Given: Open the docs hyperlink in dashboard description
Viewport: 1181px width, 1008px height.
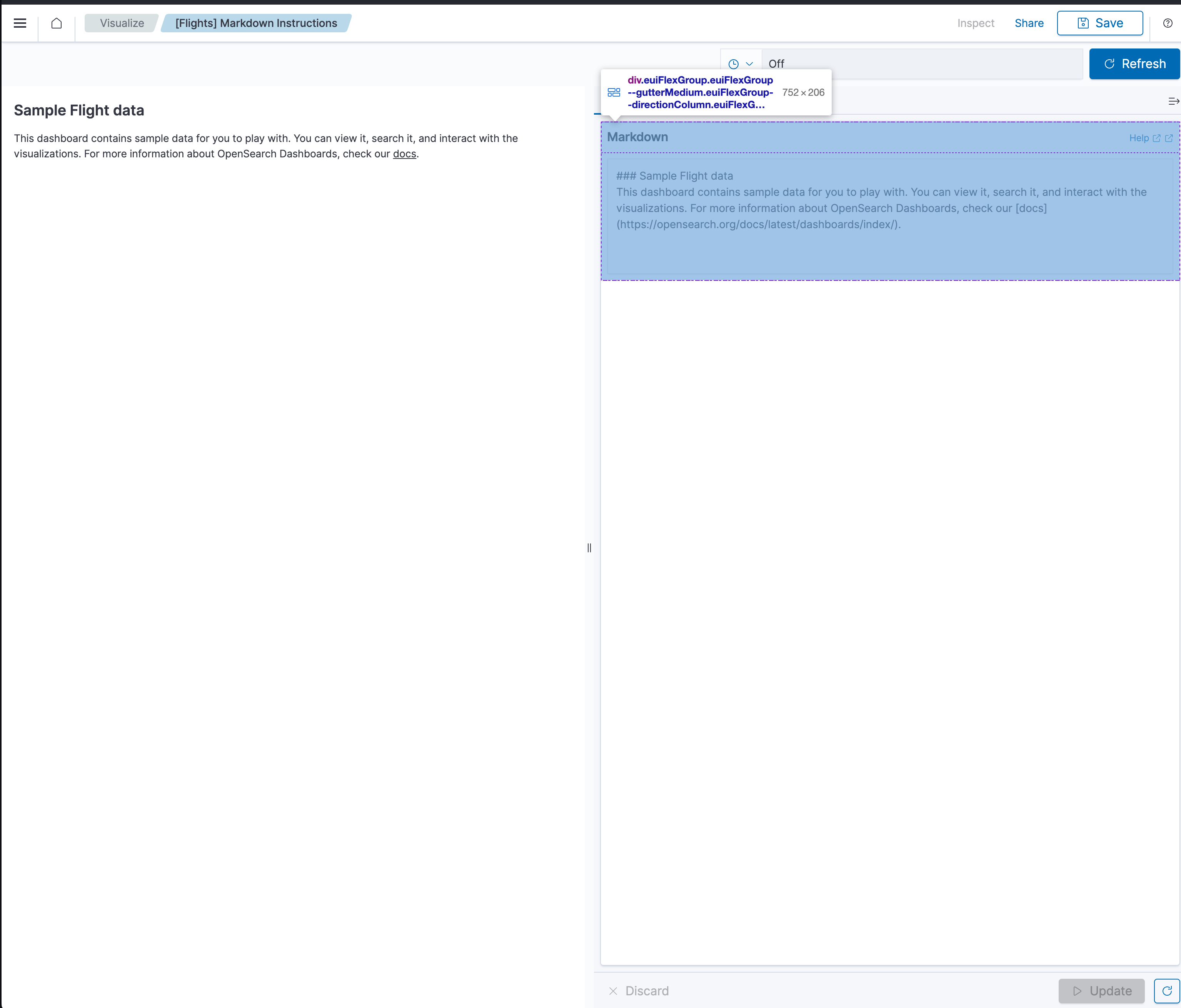Looking at the screenshot, I should pos(404,154).
